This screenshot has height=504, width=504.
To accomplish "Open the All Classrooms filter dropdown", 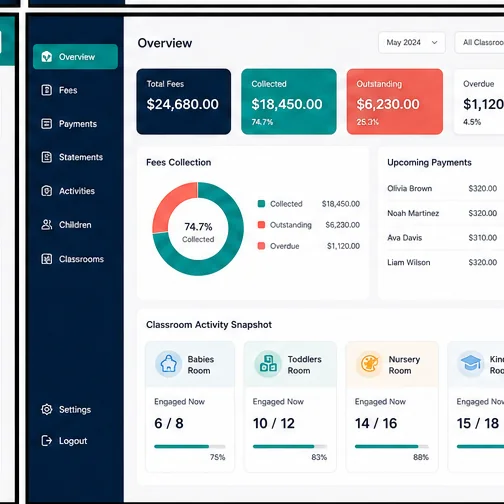I will point(479,42).
